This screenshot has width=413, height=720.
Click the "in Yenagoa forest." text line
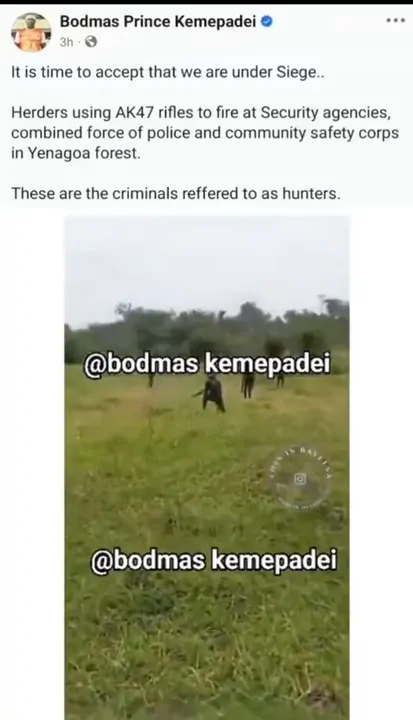click(x=75, y=153)
